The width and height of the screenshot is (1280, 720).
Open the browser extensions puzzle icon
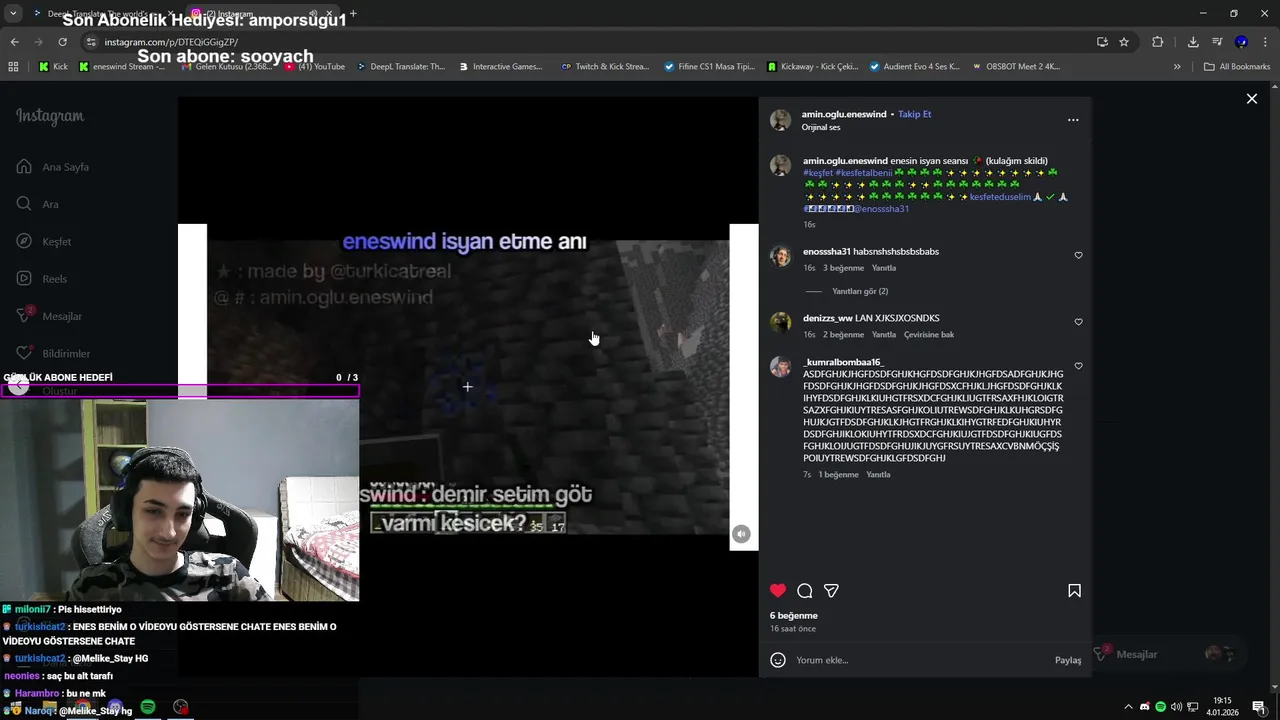tap(1158, 42)
